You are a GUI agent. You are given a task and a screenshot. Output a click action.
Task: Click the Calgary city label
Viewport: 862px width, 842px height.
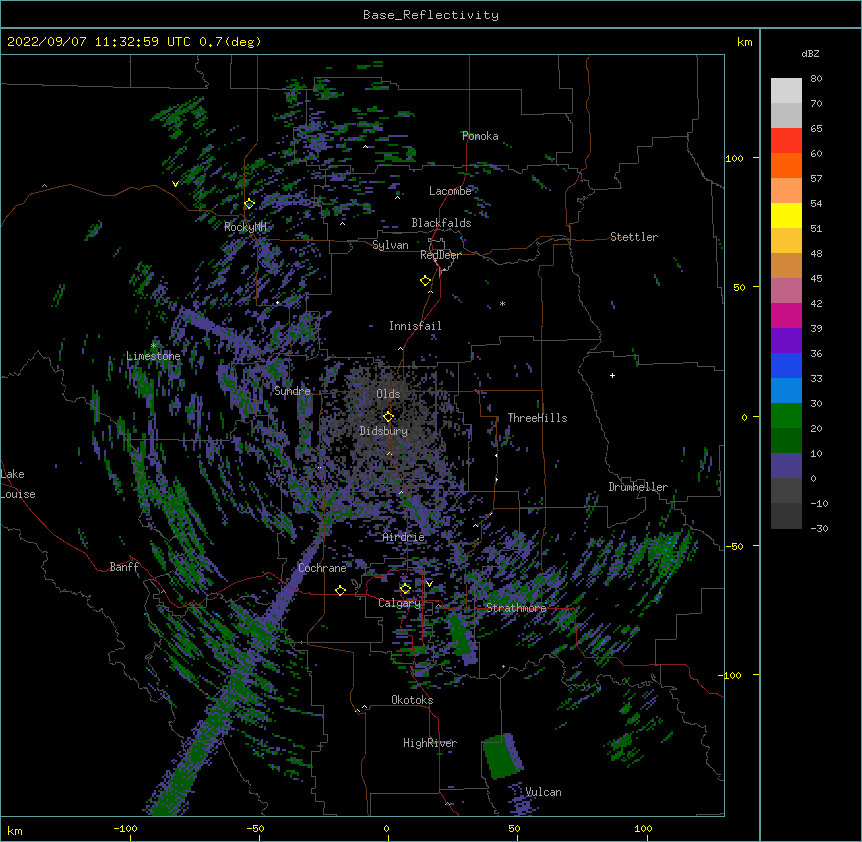point(399,604)
